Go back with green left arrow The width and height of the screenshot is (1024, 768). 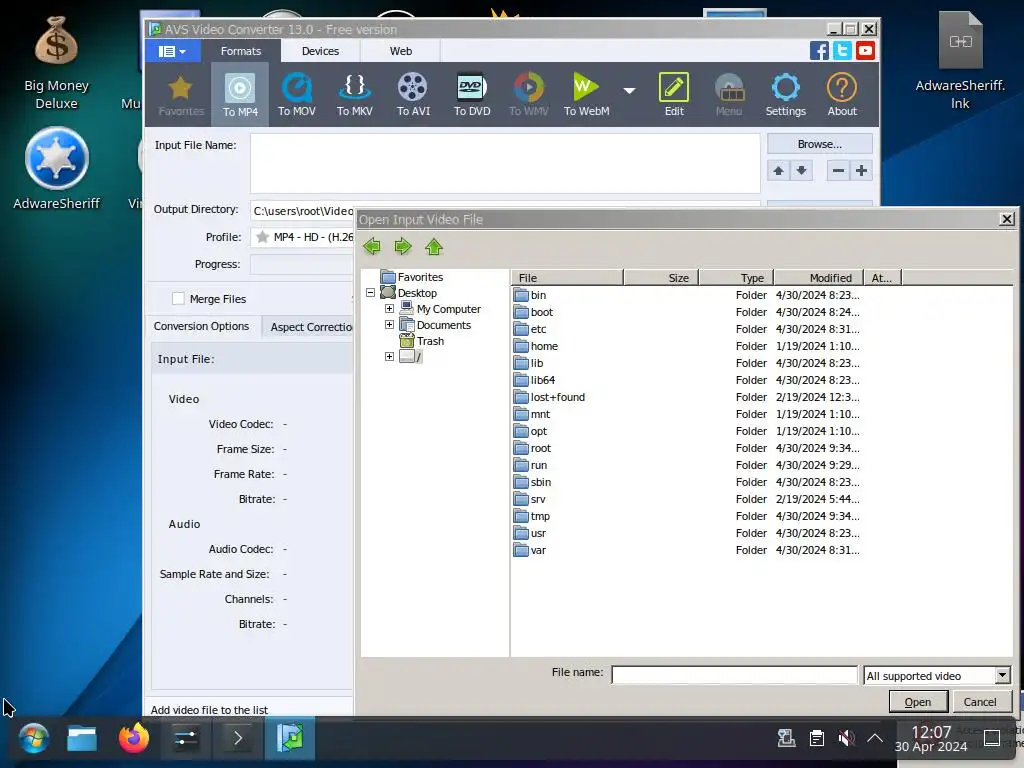tap(372, 246)
